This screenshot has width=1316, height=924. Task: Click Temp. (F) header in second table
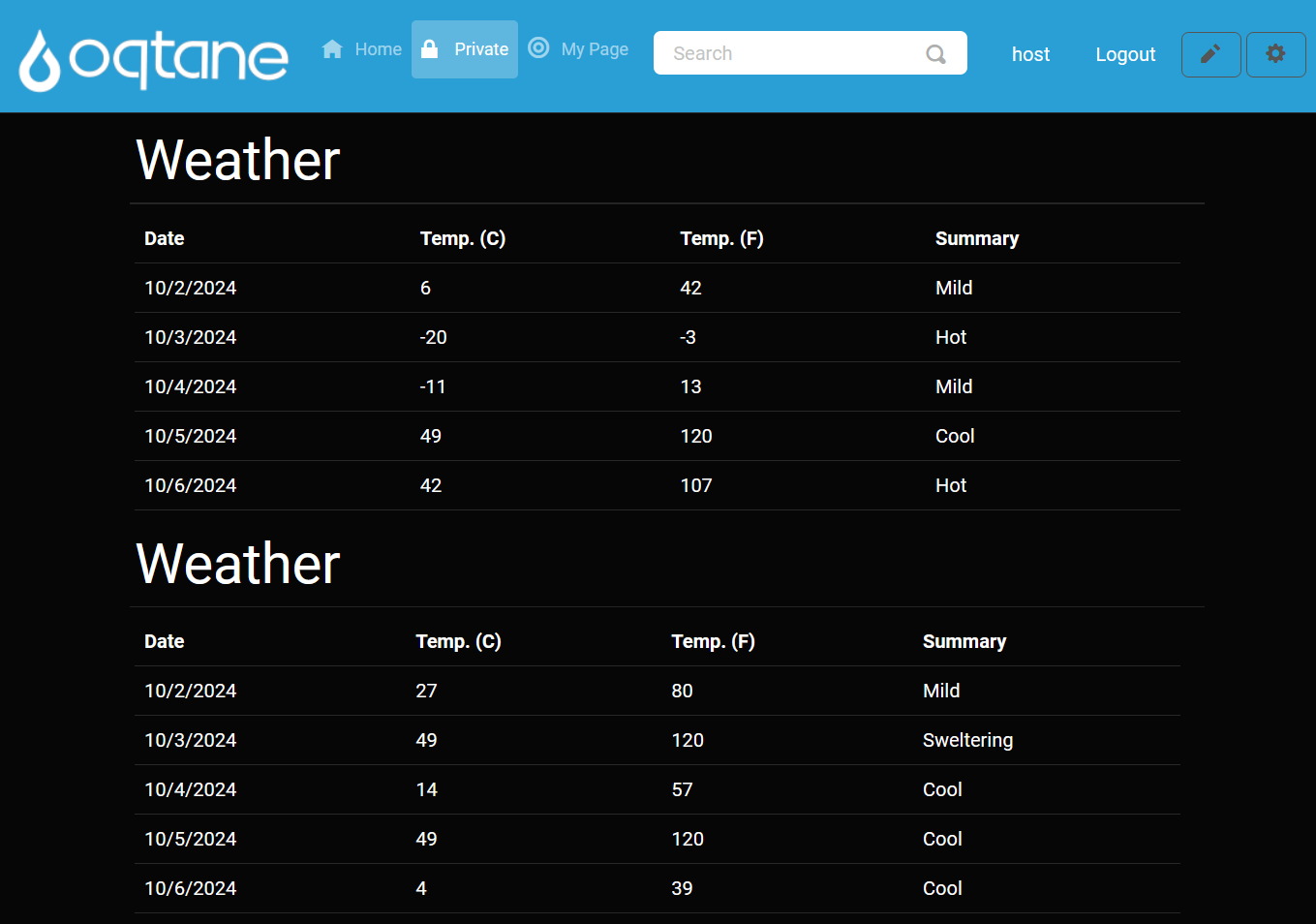point(714,641)
